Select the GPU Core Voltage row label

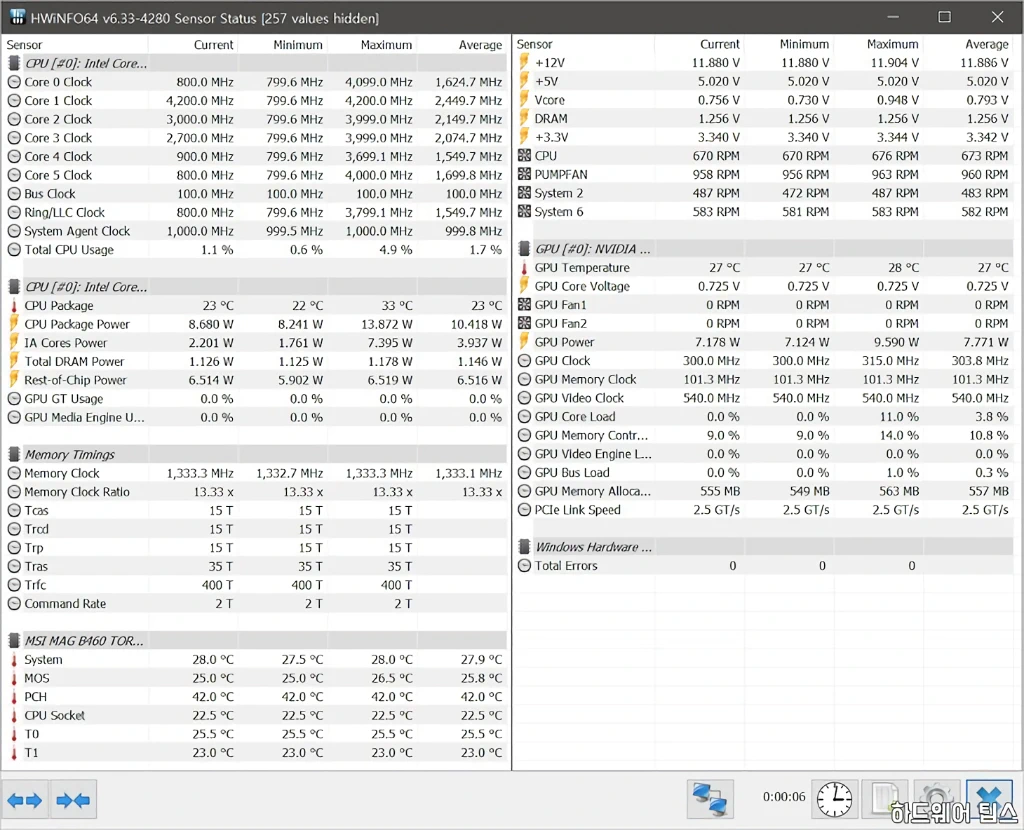click(582, 287)
